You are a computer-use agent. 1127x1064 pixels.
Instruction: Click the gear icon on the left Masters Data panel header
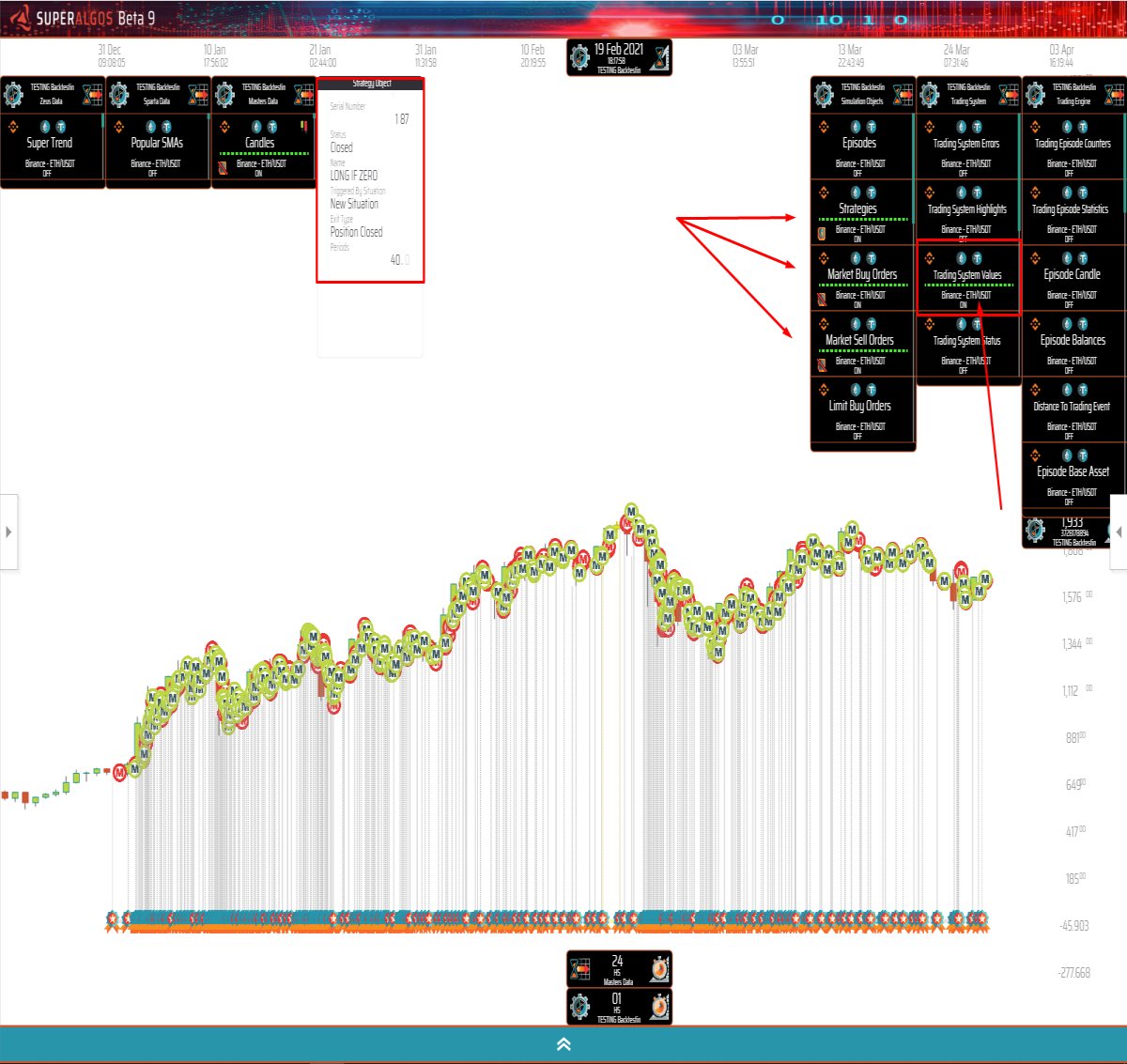point(225,94)
